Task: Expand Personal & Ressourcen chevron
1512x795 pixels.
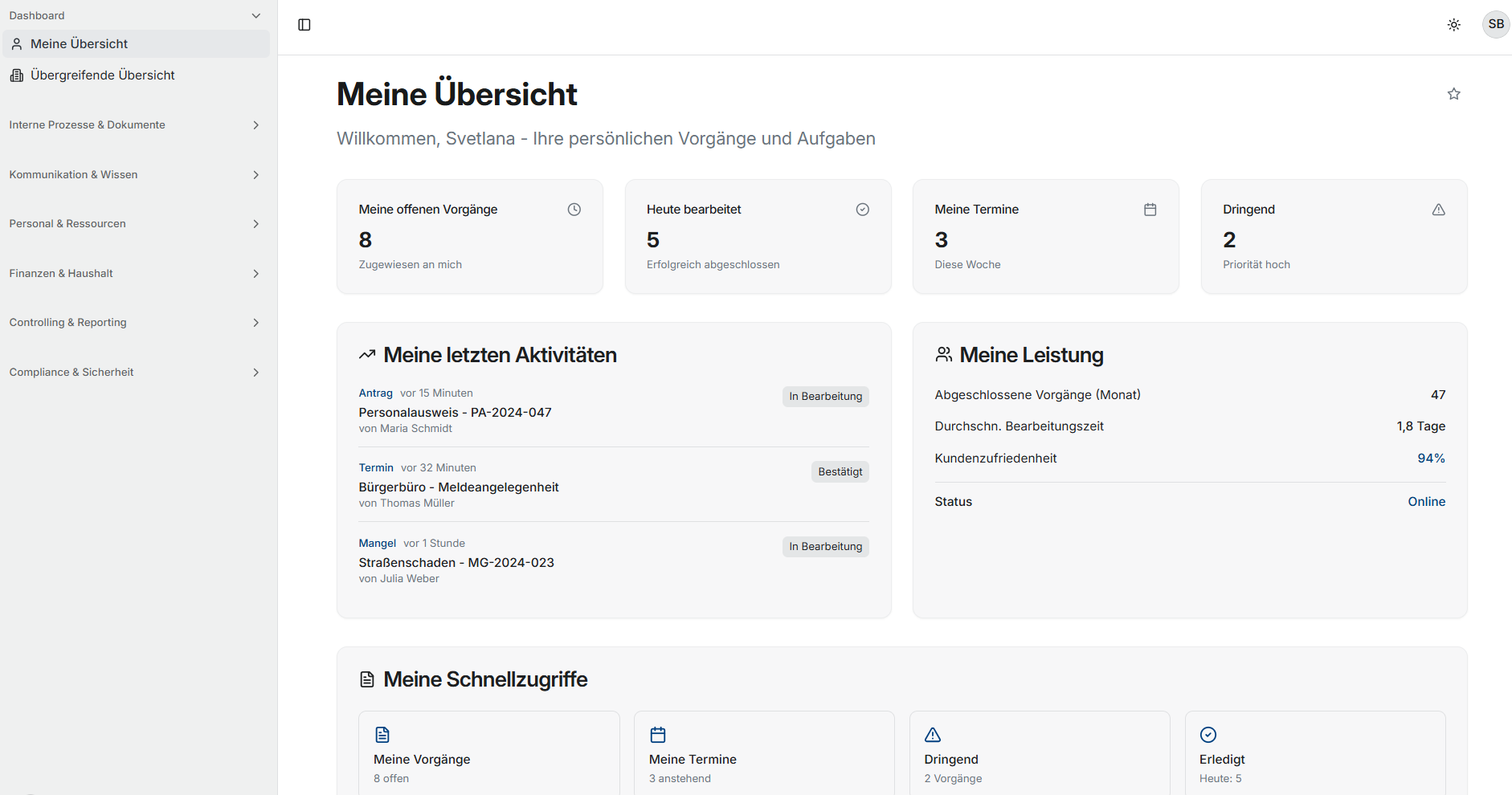Action: tap(256, 224)
